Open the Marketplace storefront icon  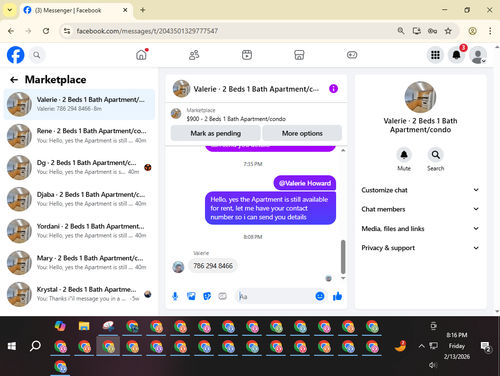click(299, 55)
